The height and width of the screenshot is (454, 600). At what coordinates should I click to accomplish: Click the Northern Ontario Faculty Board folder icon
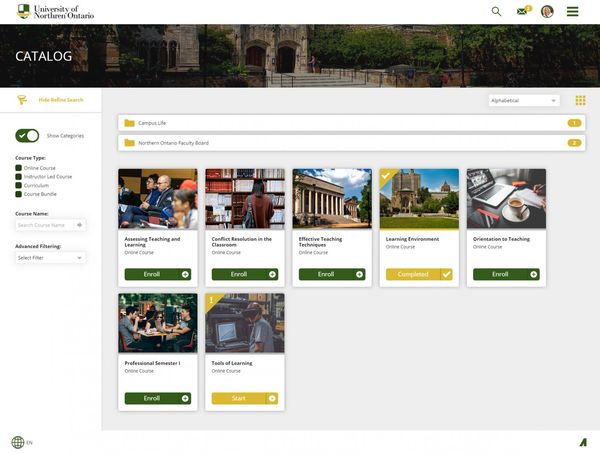point(129,143)
